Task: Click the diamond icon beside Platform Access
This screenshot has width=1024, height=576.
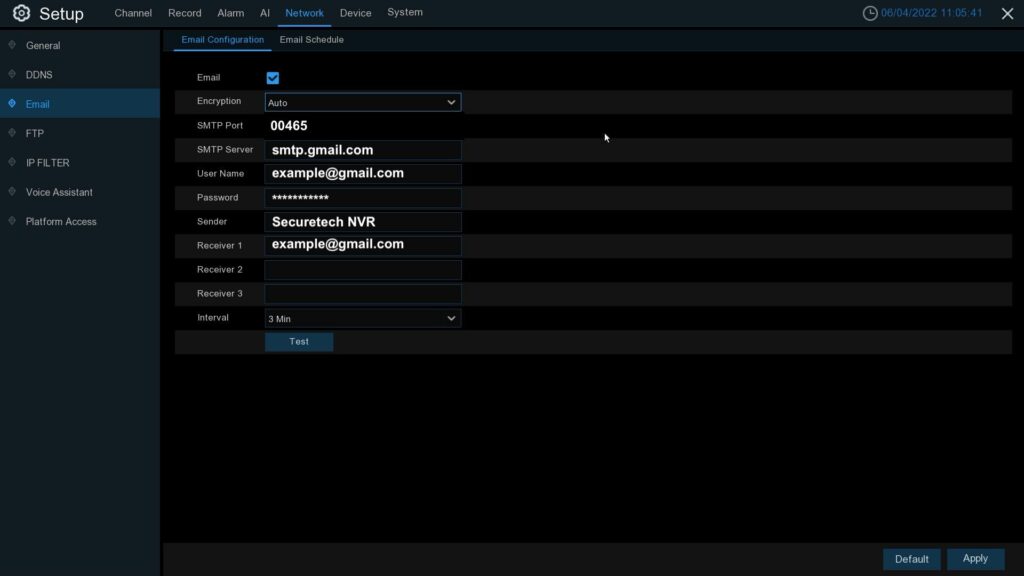Action: pos(12,221)
